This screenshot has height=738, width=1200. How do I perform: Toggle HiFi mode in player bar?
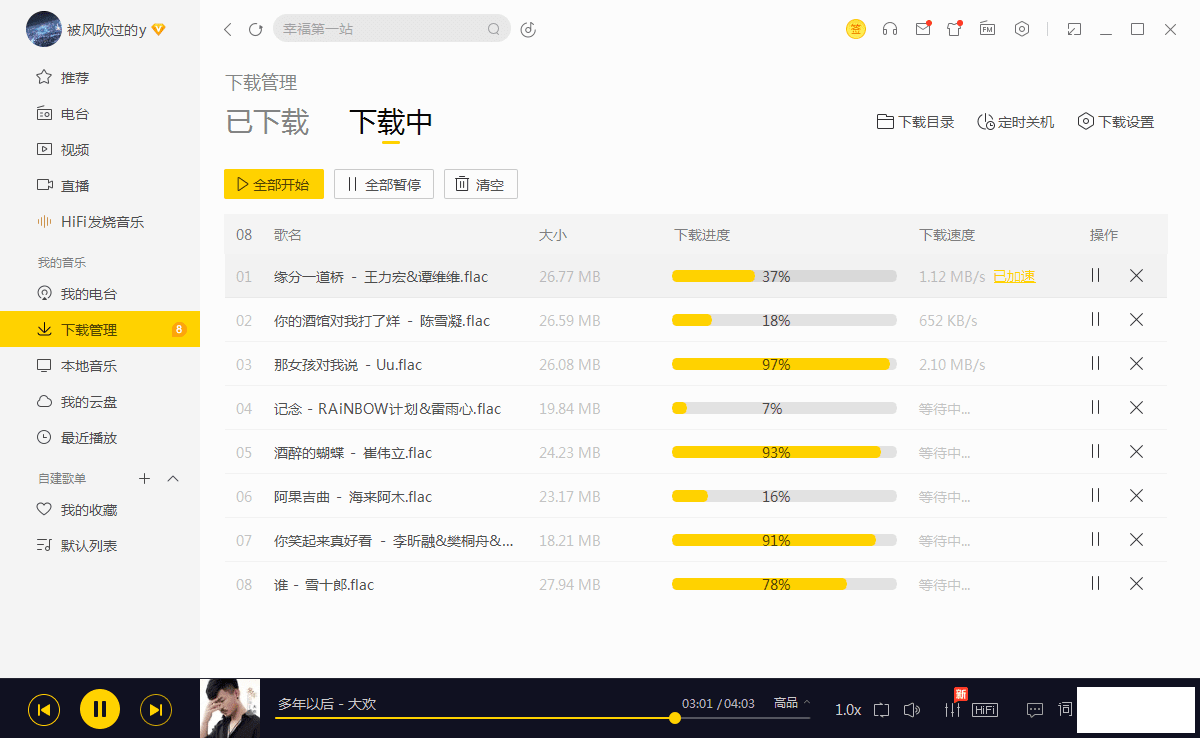[985, 710]
